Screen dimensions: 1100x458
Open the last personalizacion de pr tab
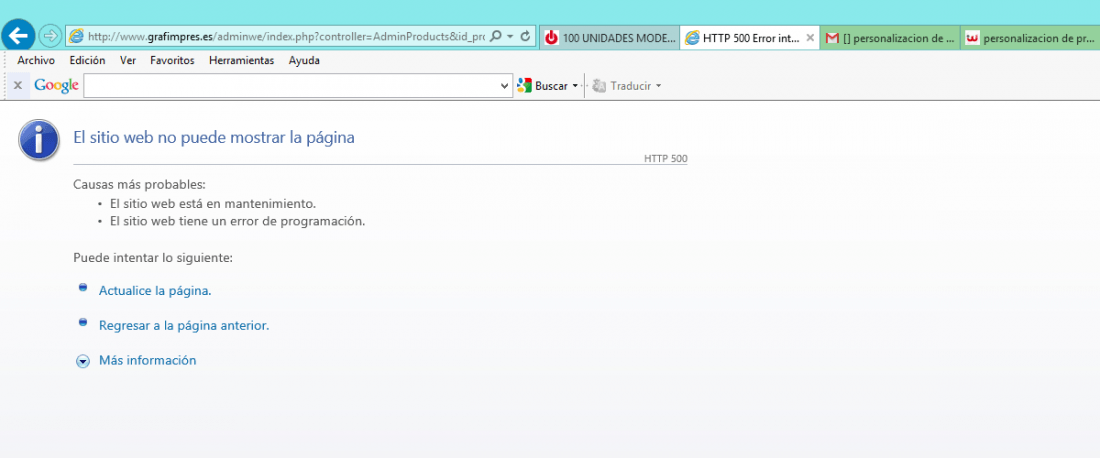1031,38
